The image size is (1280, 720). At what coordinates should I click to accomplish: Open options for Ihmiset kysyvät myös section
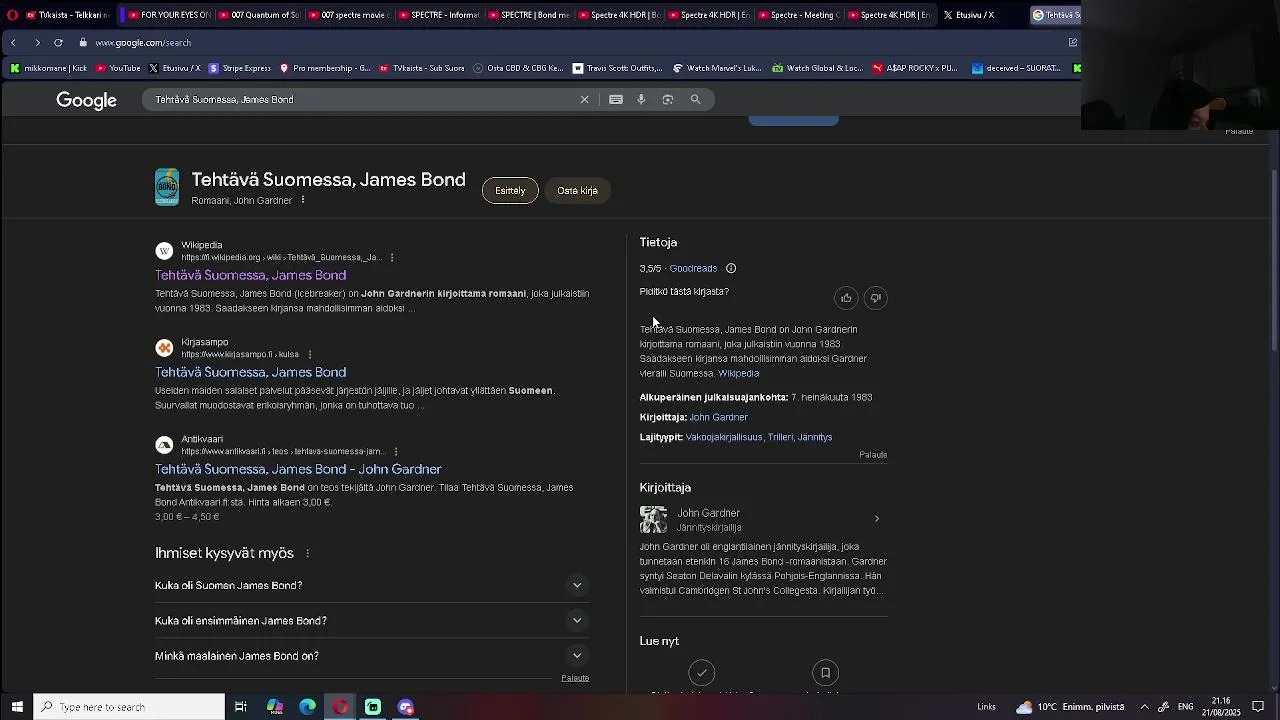coord(307,553)
